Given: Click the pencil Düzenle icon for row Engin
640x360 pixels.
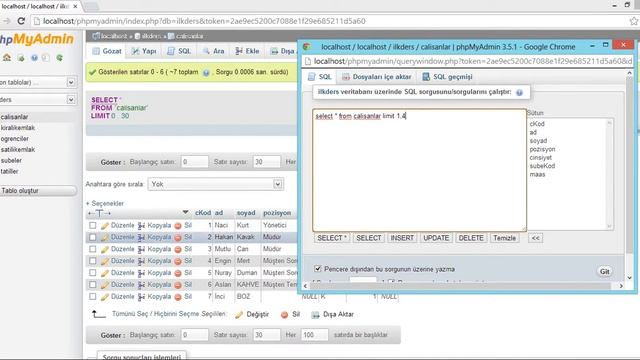Looking at the screenshot, I should point(105,261).
